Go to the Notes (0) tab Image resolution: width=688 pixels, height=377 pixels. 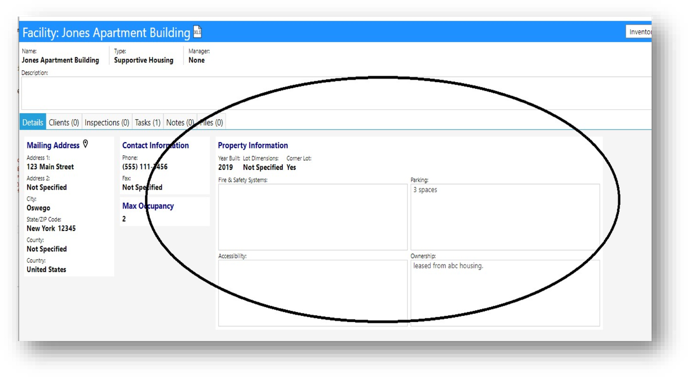[x=180, y=122]
